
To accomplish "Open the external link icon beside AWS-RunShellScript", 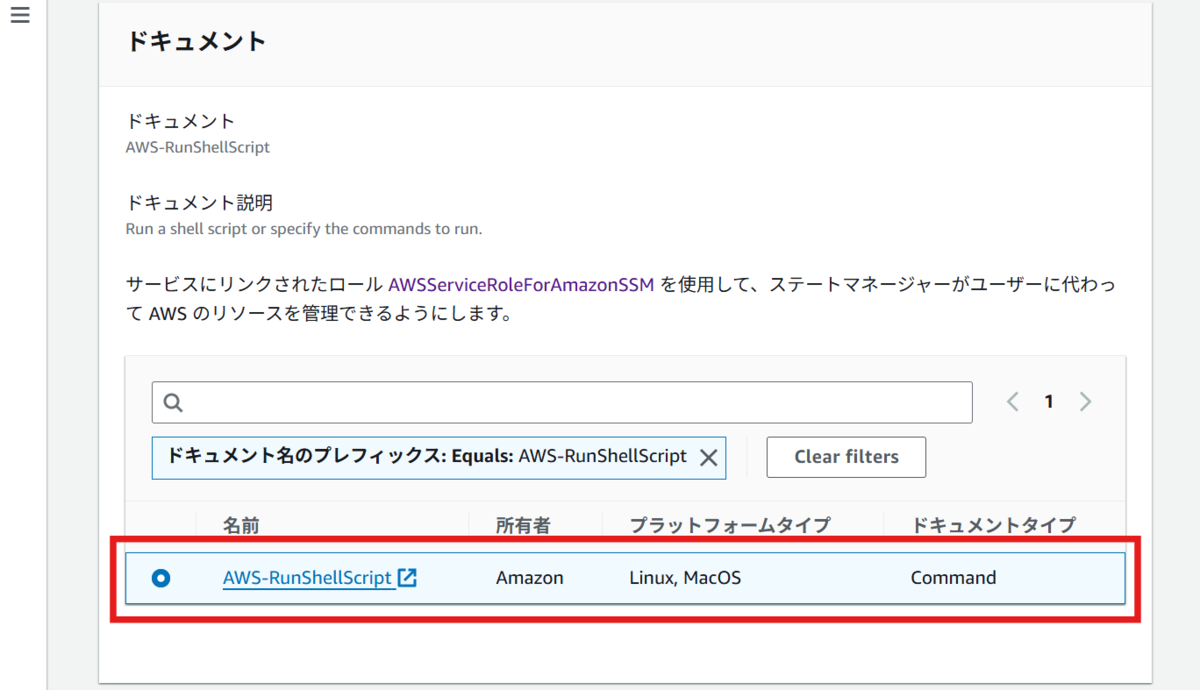I will pos(407,577).
